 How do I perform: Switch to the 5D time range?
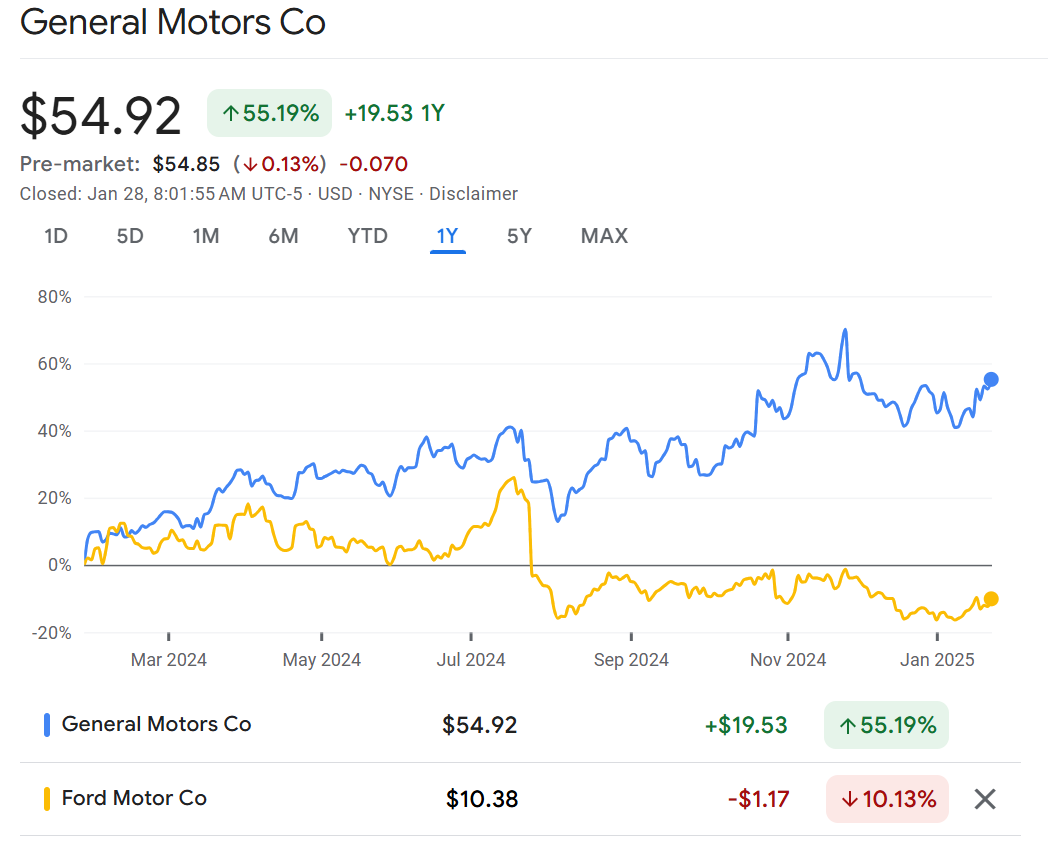(130, 236)
